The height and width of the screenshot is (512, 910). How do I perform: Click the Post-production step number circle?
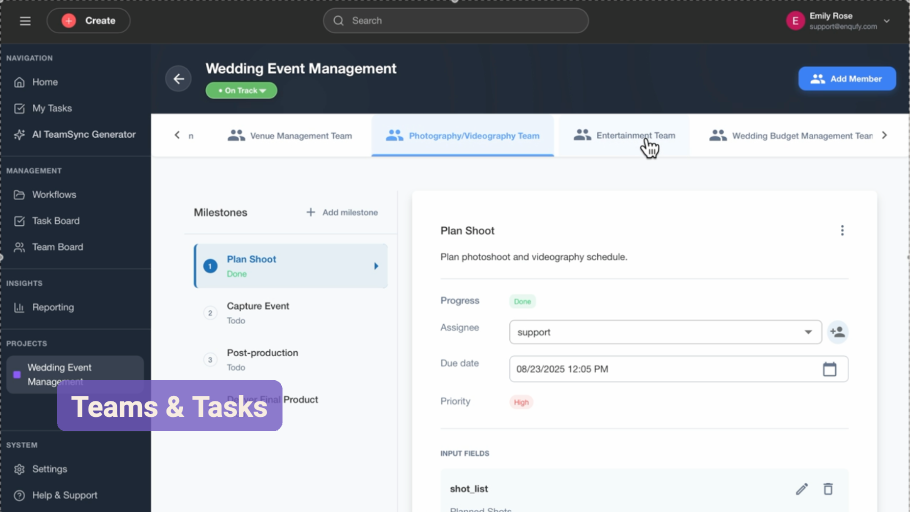tap(210, 360)
